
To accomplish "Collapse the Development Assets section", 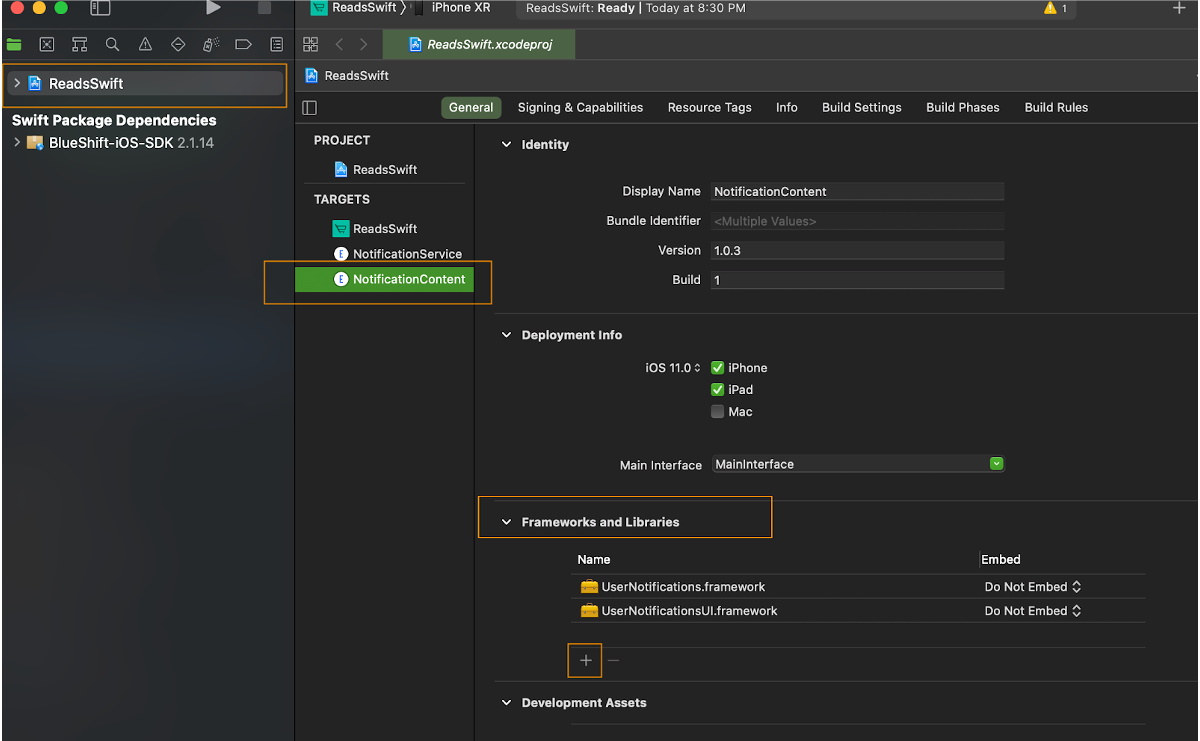I will [x=506, y=703].
